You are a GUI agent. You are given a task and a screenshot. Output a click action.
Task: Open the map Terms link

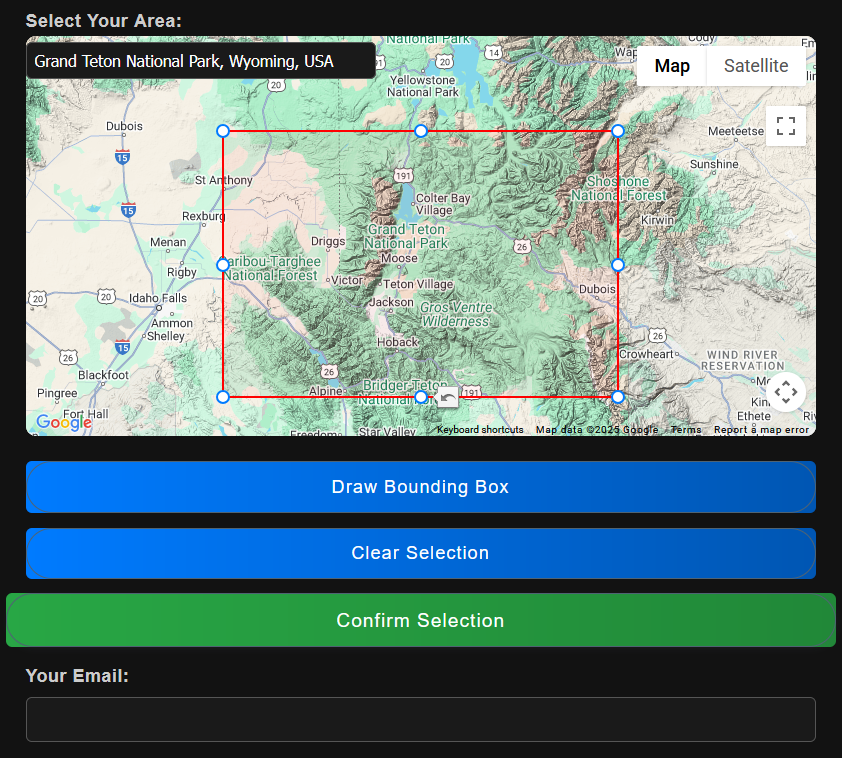click(x=686, y=429)
